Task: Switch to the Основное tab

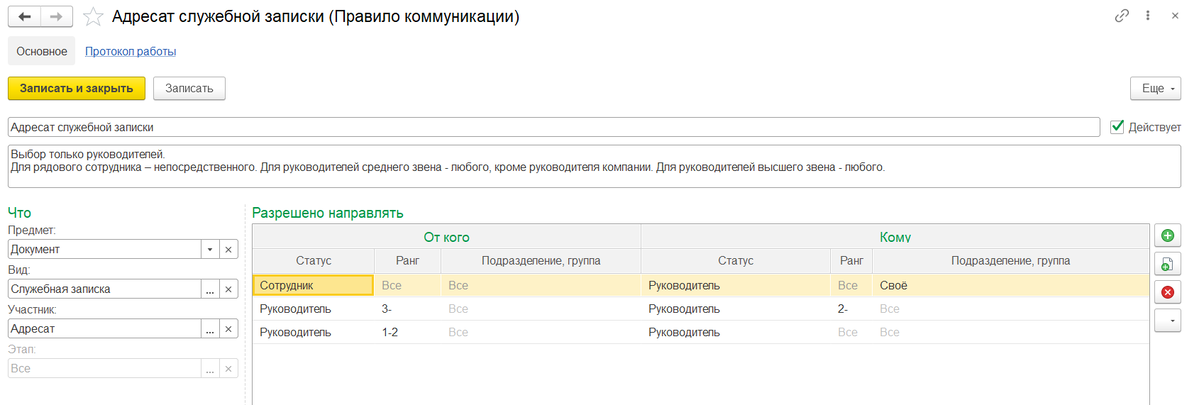Action: [42, 52]
